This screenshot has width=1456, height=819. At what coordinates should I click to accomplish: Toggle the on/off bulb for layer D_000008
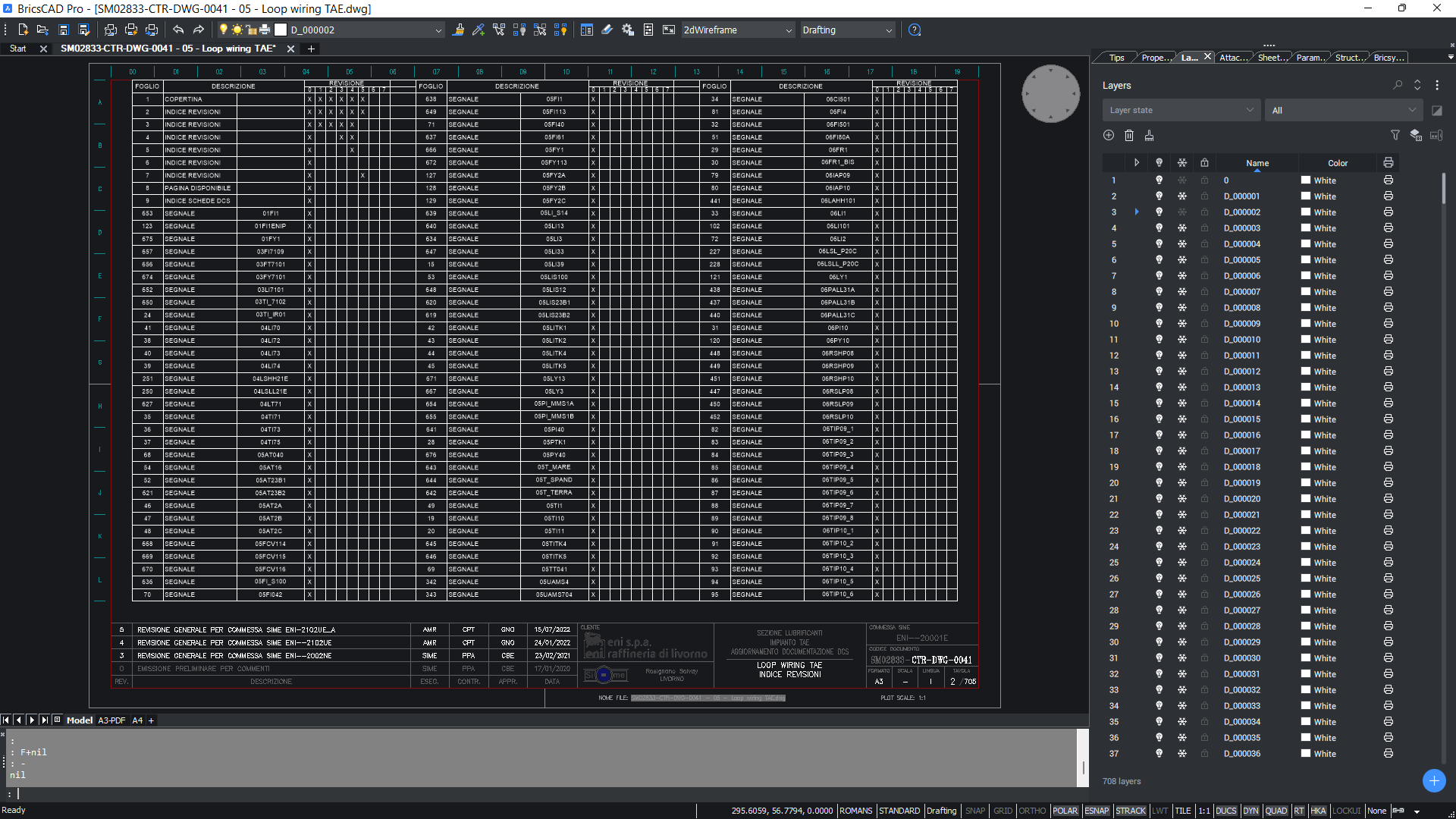[1159, 308]
